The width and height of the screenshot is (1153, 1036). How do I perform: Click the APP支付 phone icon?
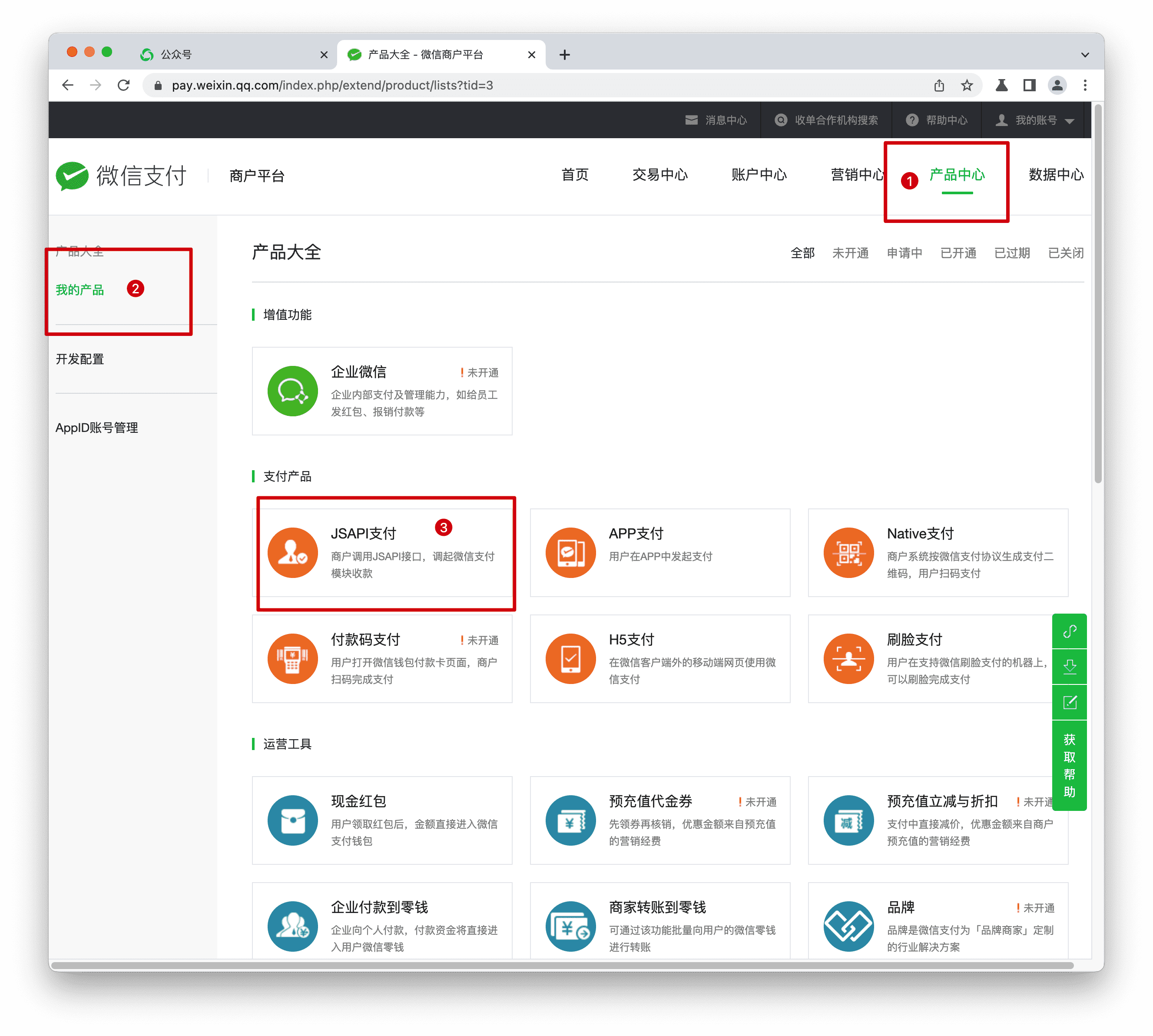tap(570, 553)
